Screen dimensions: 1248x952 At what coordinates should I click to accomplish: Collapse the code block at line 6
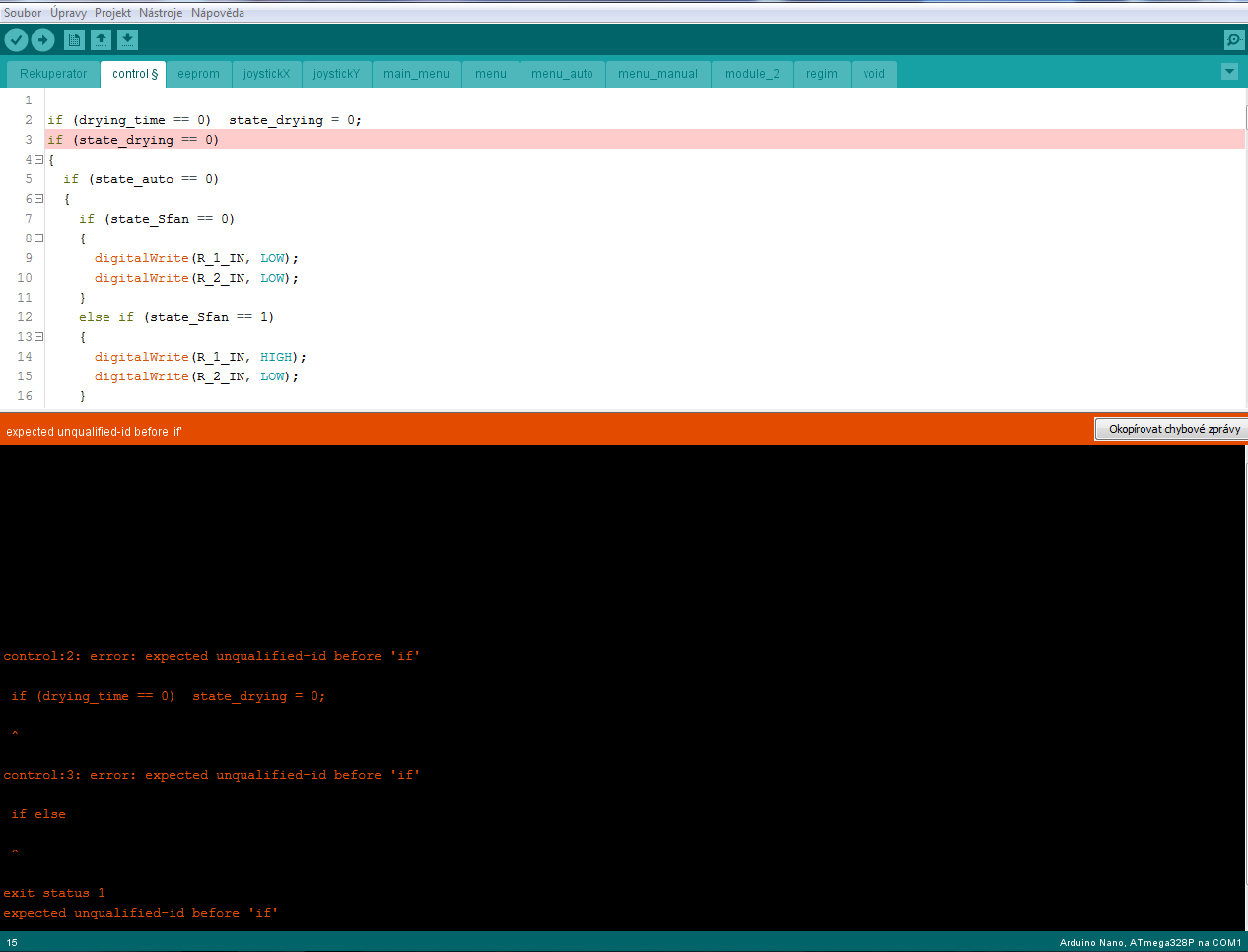[x=39, y=199]
